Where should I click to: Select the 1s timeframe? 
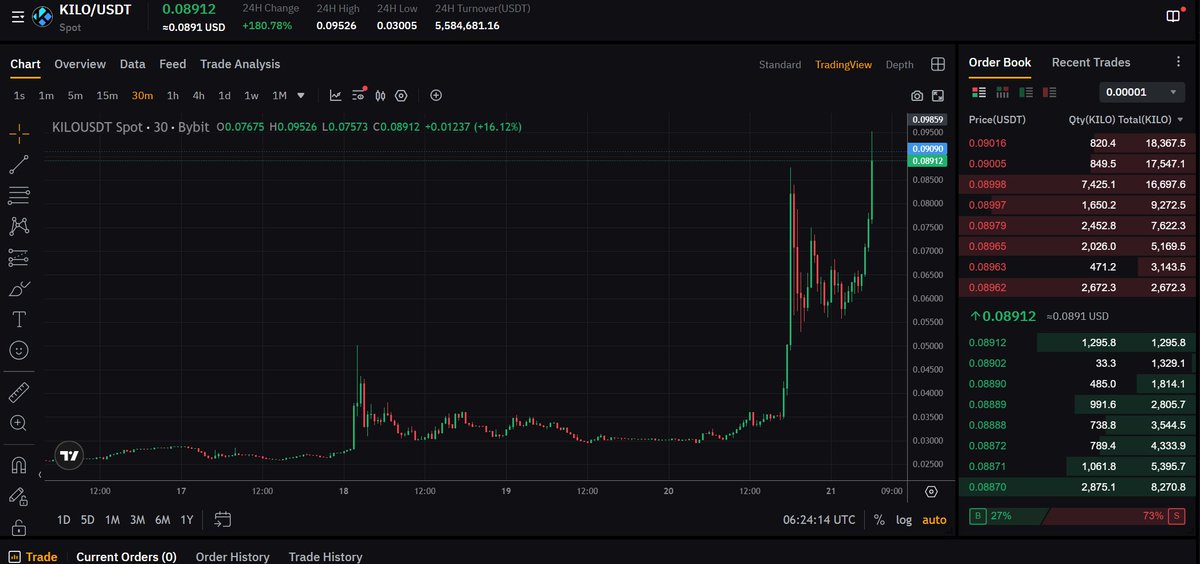19,96
